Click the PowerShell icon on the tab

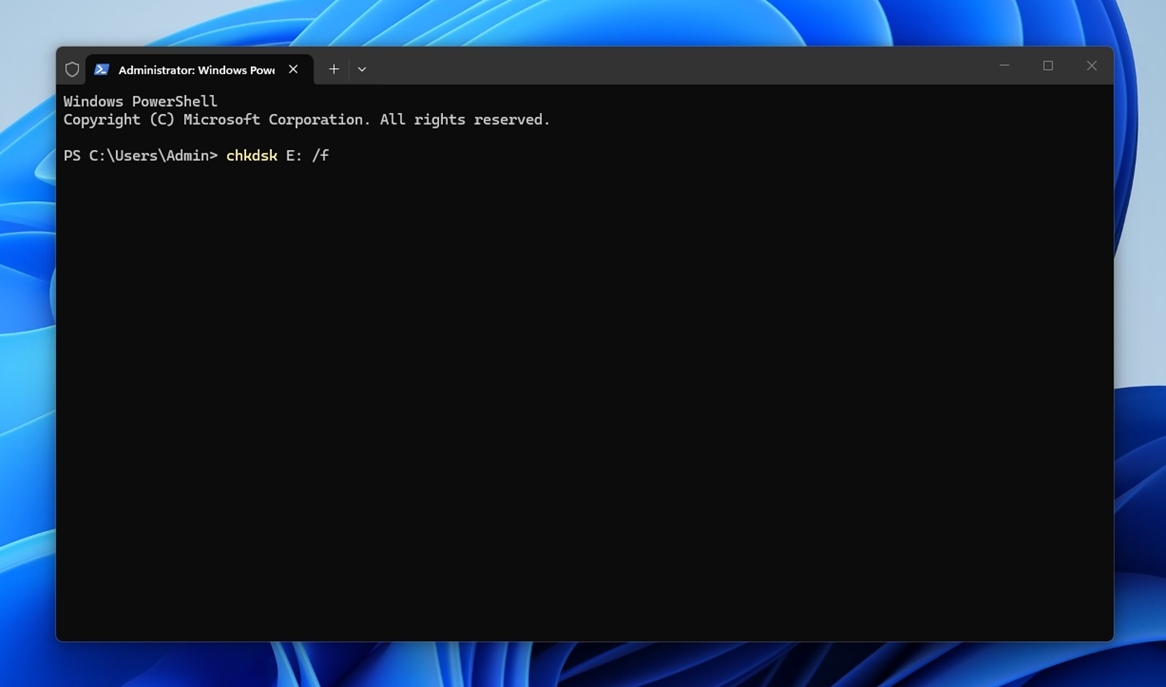point(102,69)
